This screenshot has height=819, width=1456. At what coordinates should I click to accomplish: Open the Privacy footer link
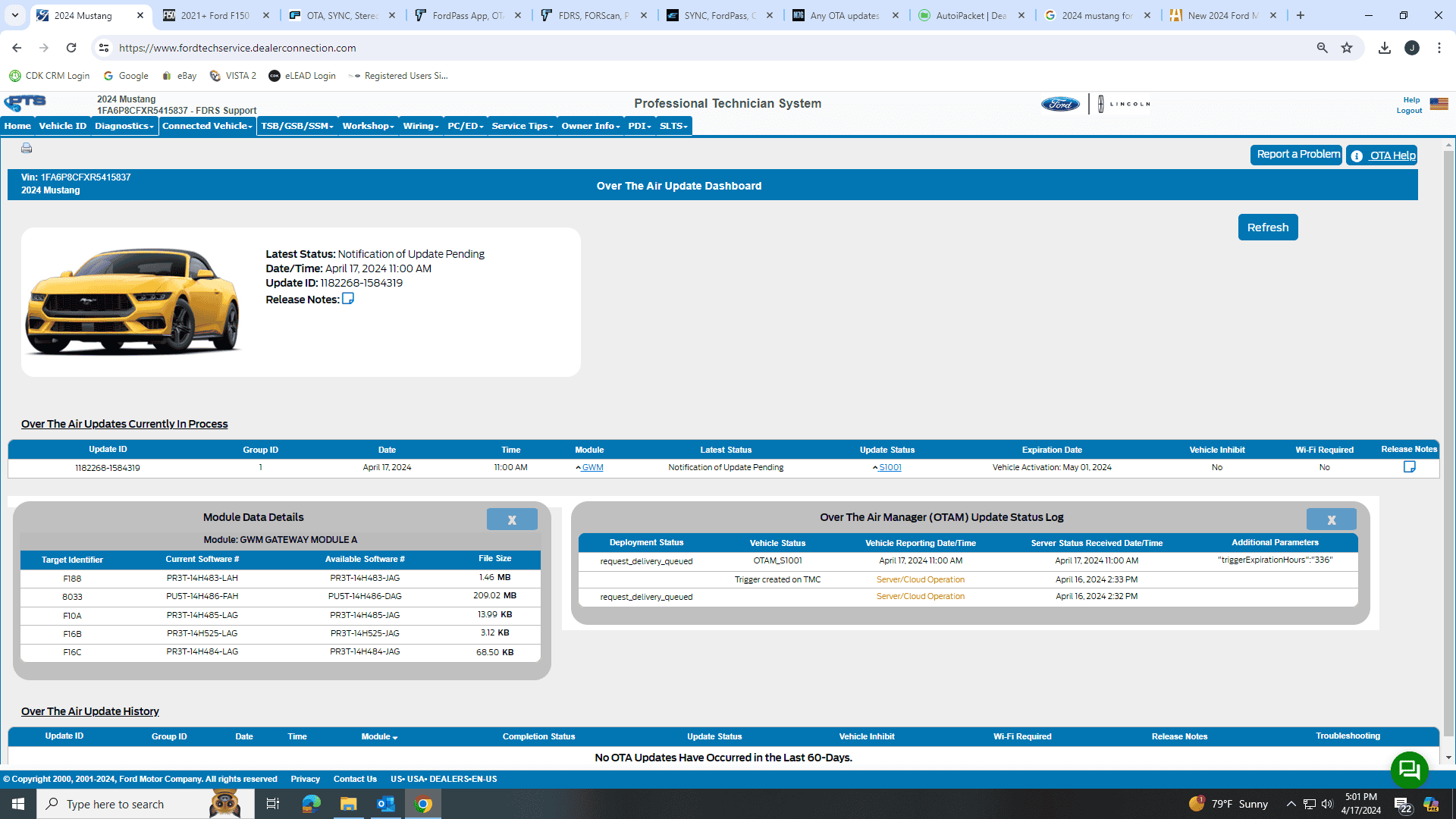pyautogui.click(x=305, y=779)
